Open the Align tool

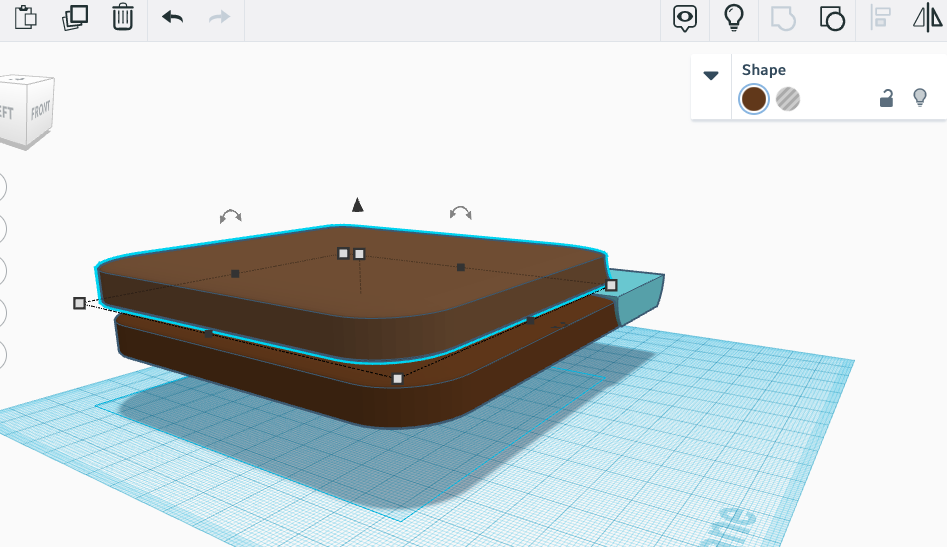tap(881, 17)
